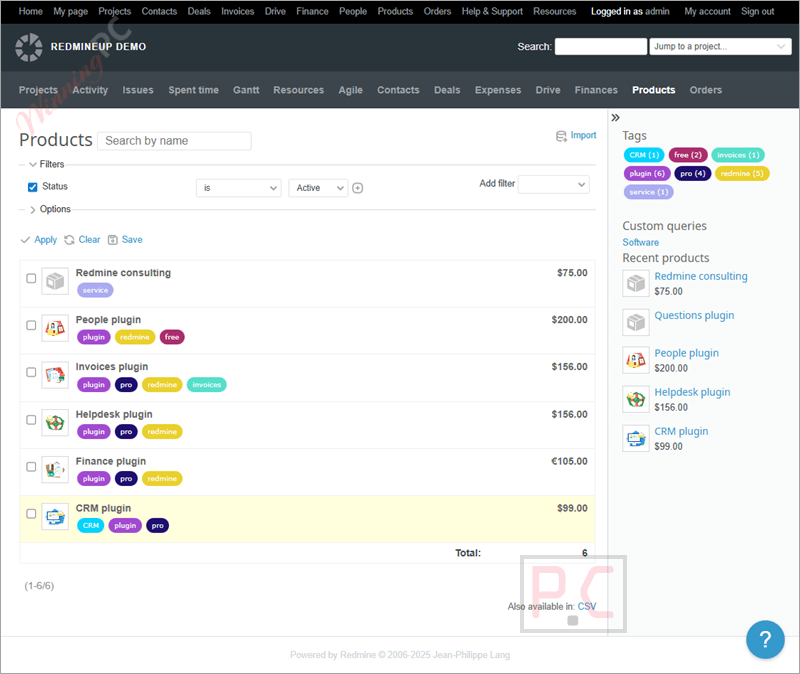
Task: Click People plugin thumbnail in Recent products
Action: 636,360
